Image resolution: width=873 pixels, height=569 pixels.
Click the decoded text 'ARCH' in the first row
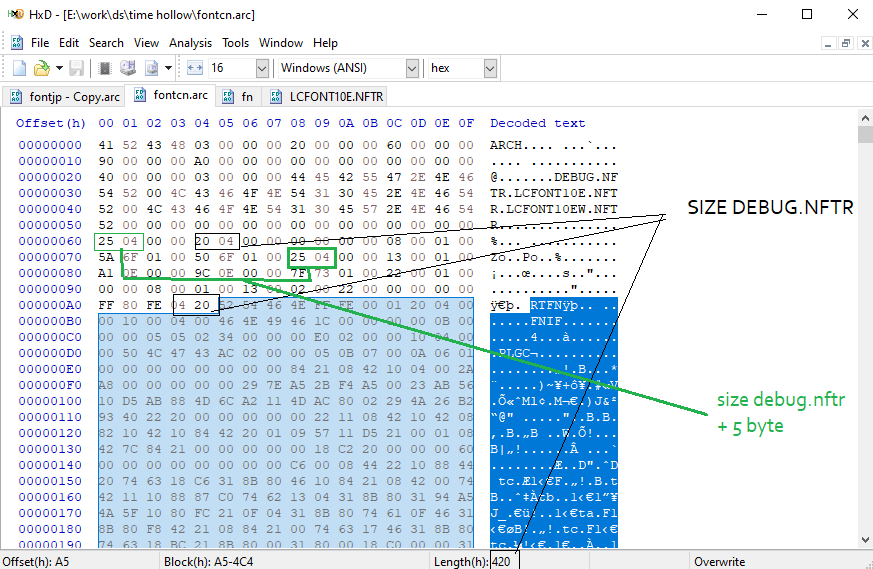click(506, 145)
